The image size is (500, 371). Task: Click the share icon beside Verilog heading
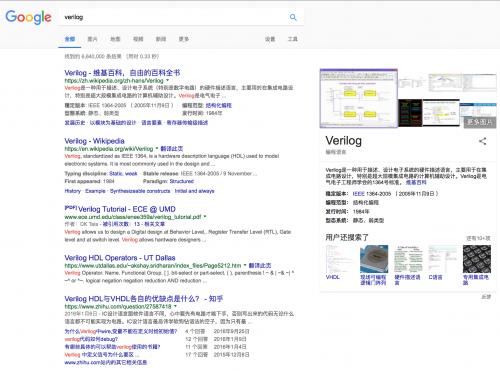pyautogui.click(x=482, y=141)
